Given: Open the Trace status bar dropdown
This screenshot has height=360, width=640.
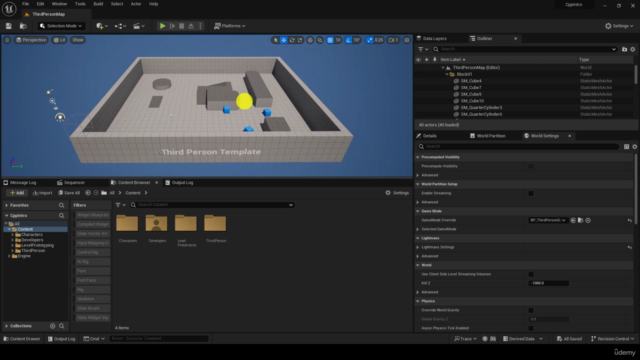Looking at the screenshot, I should (465, 339).
